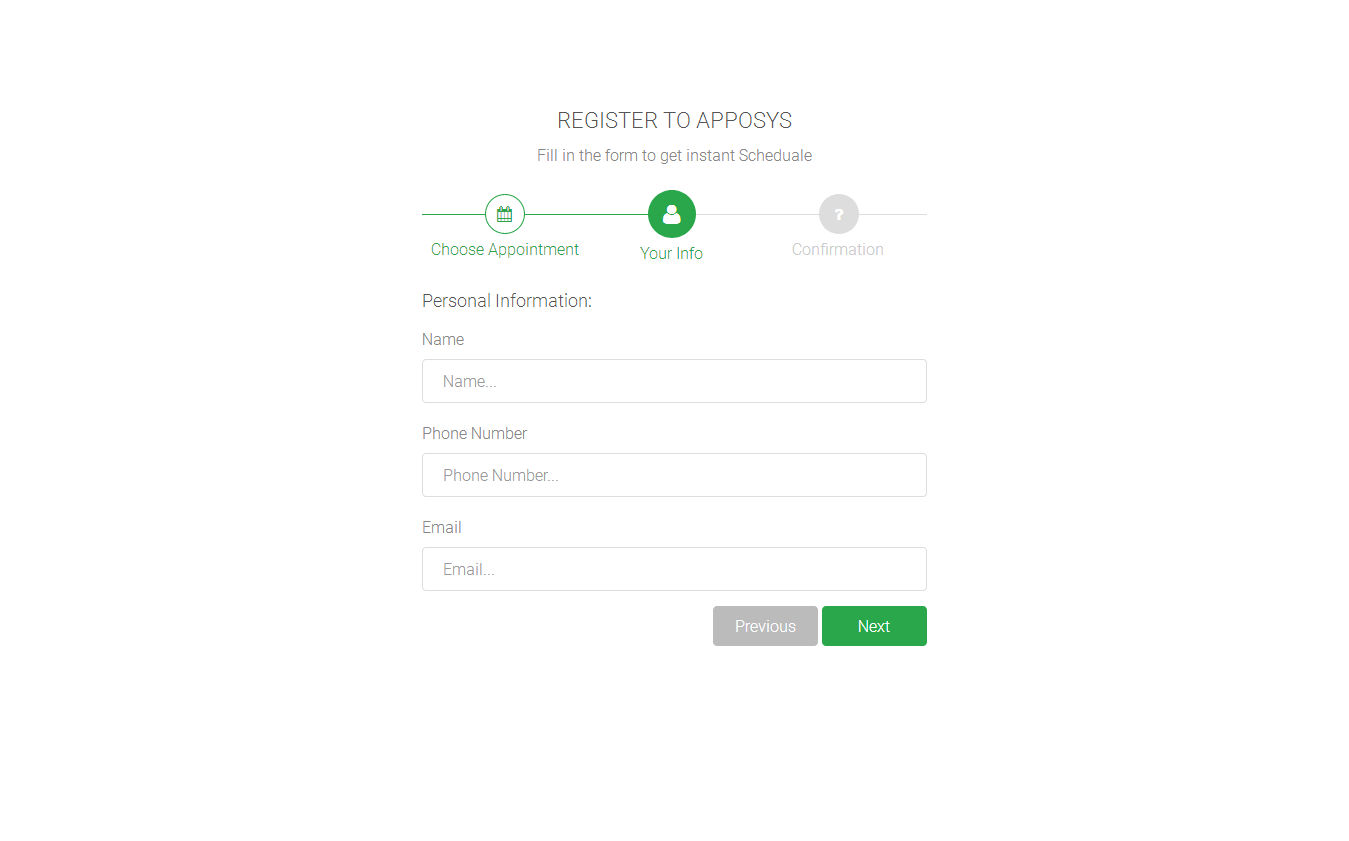Click the REGISTER TO APPOSYS heading
This screenshot has height=841, width=1349.
click(674, 121)
